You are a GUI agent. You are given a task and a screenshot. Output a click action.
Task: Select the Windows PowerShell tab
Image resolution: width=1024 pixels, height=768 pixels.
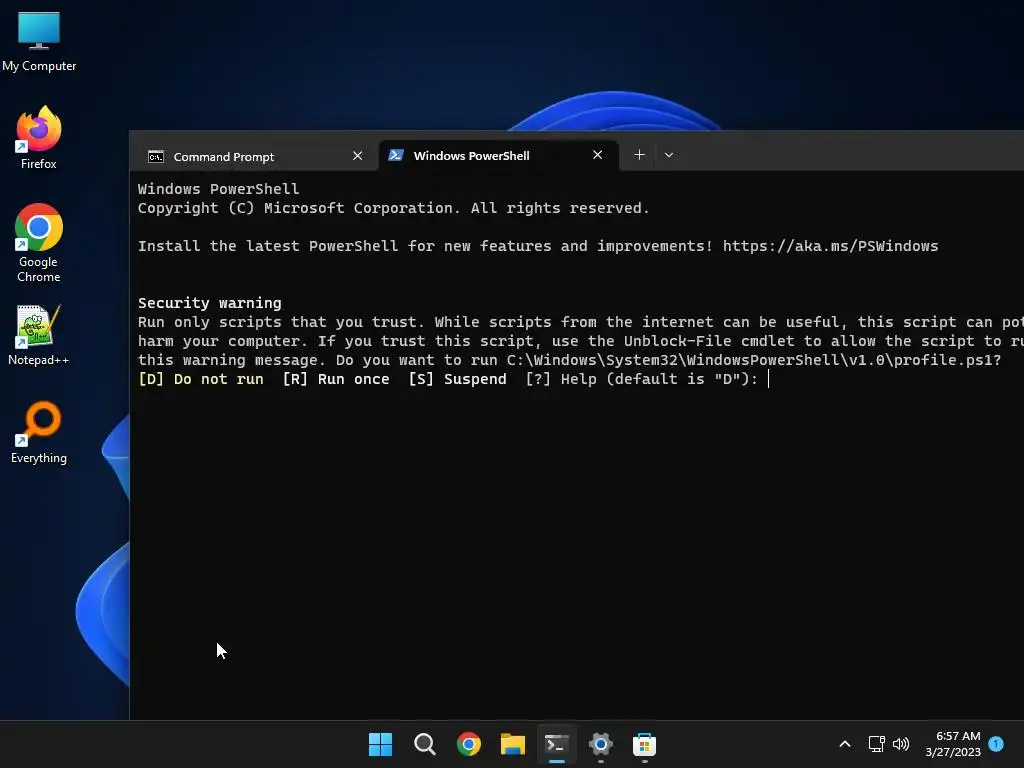(x=498, y=155)
